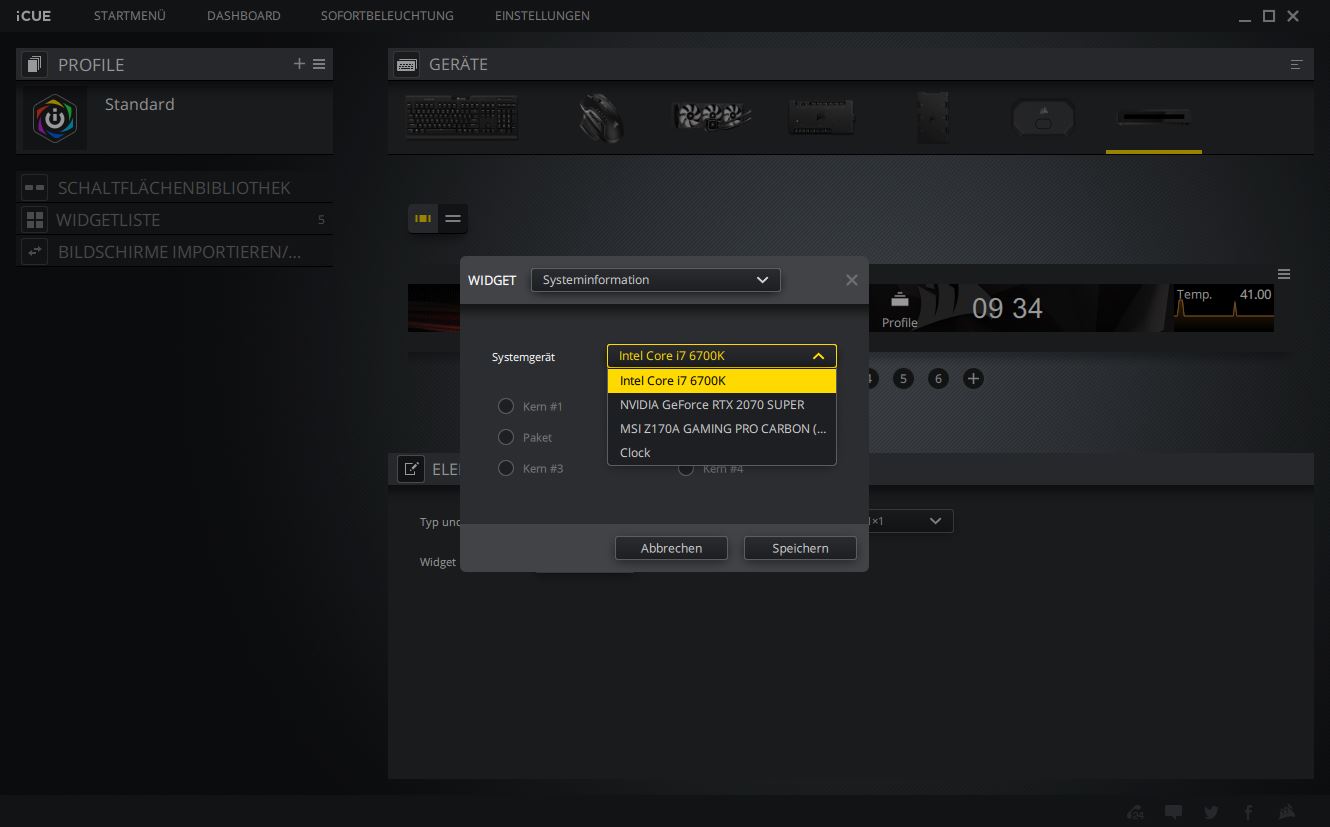Image resolution: width=1330 pixels, height=827 pixels.
Task: Open the Widgetliste section
Action: tap(108, 220)
